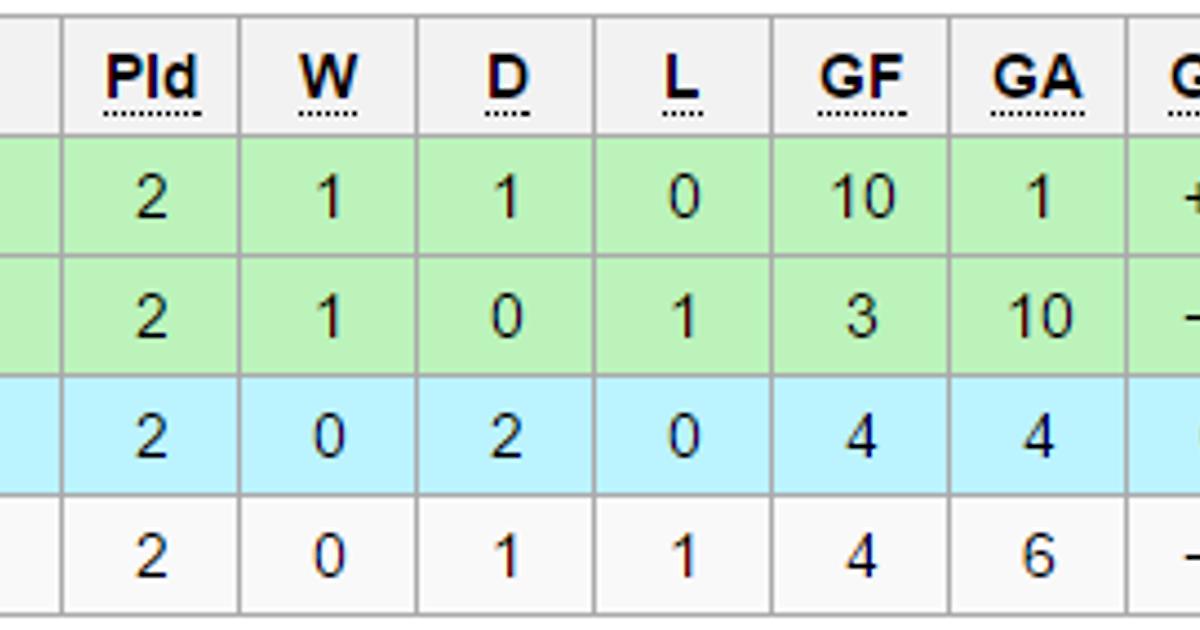The image size is (1200, 630).
Task: Select the D draws column header
Action: 507,77
